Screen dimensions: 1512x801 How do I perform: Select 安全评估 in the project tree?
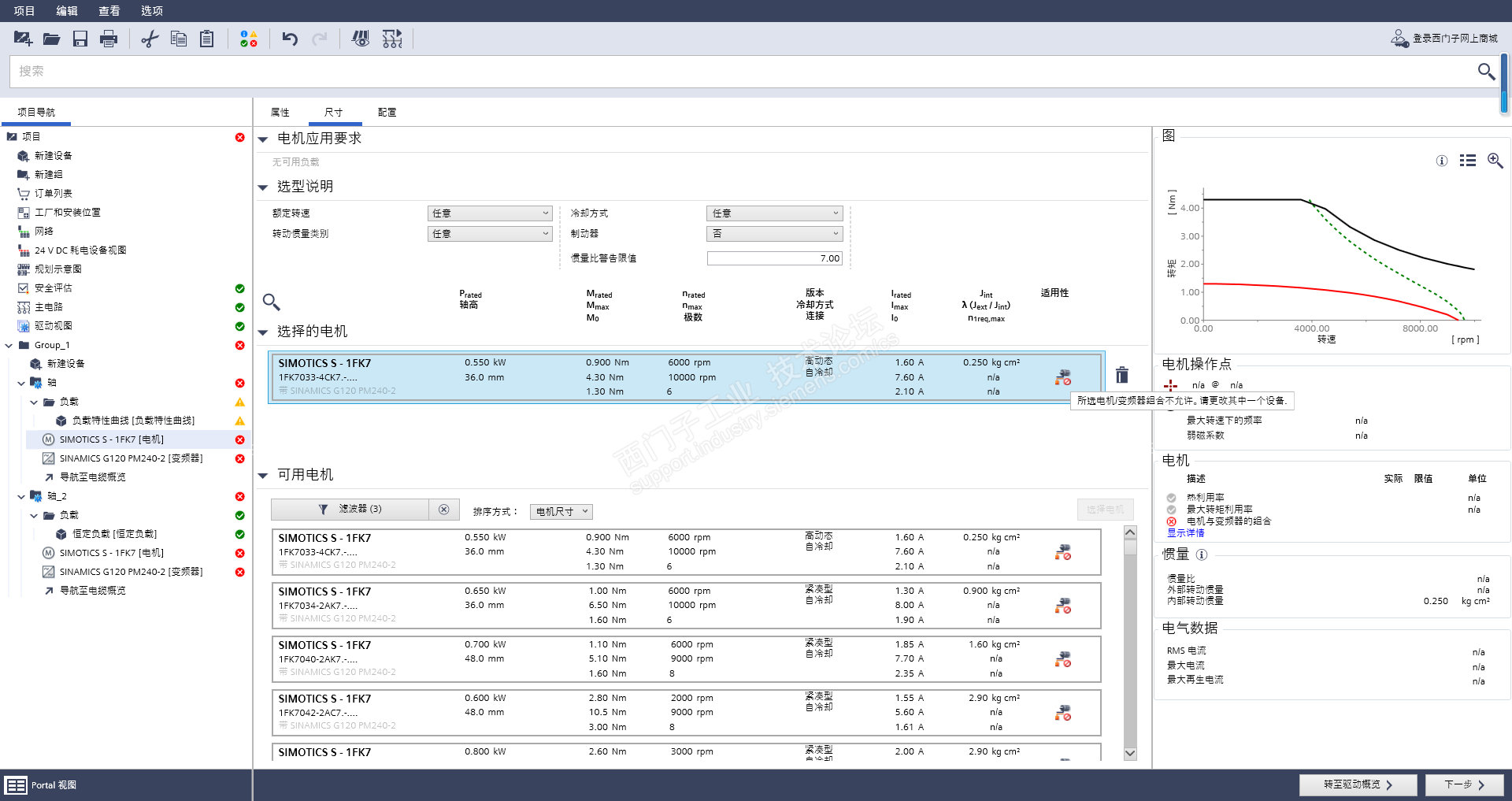point(54,288)
